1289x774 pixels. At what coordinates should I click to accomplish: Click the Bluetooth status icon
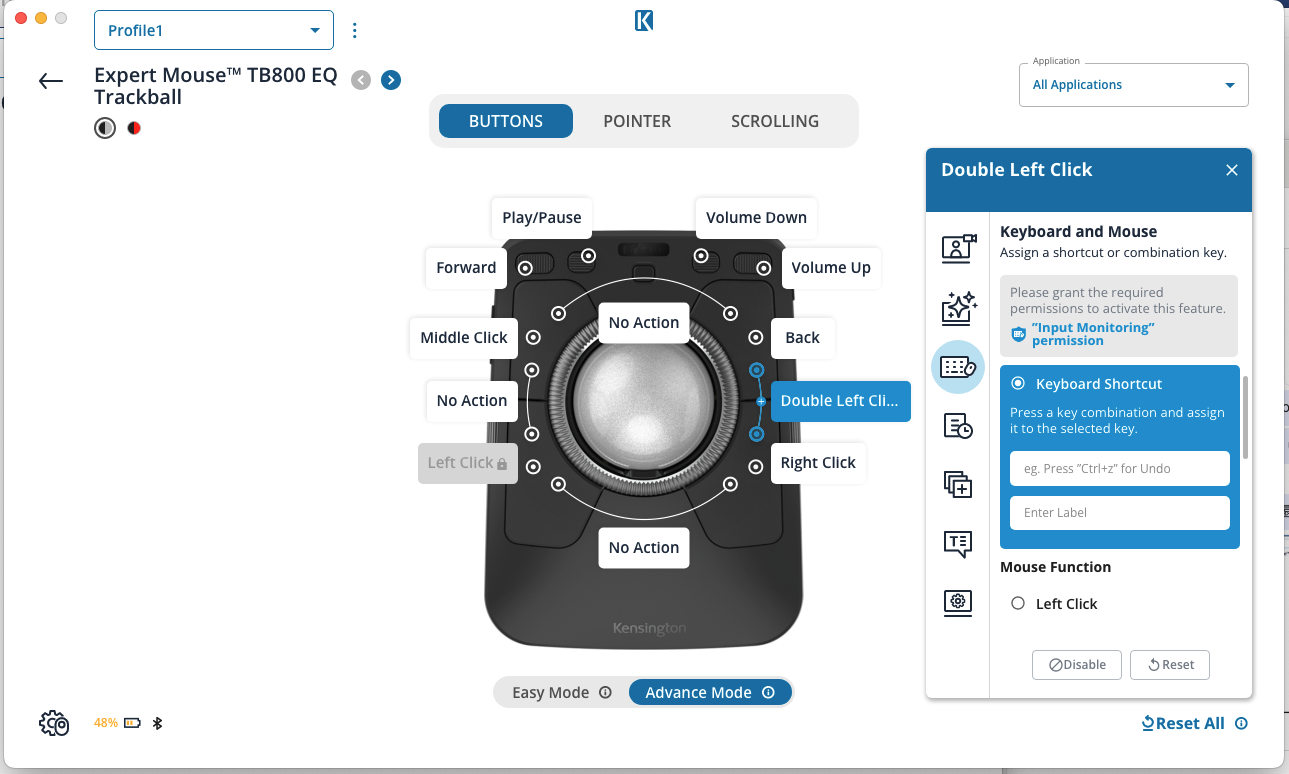(157, 722)
